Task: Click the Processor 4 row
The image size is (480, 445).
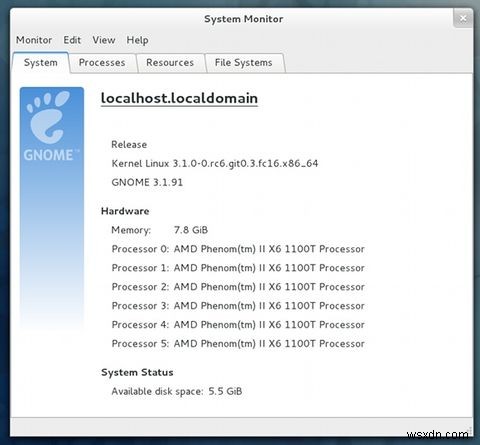Action: point(238,325)
